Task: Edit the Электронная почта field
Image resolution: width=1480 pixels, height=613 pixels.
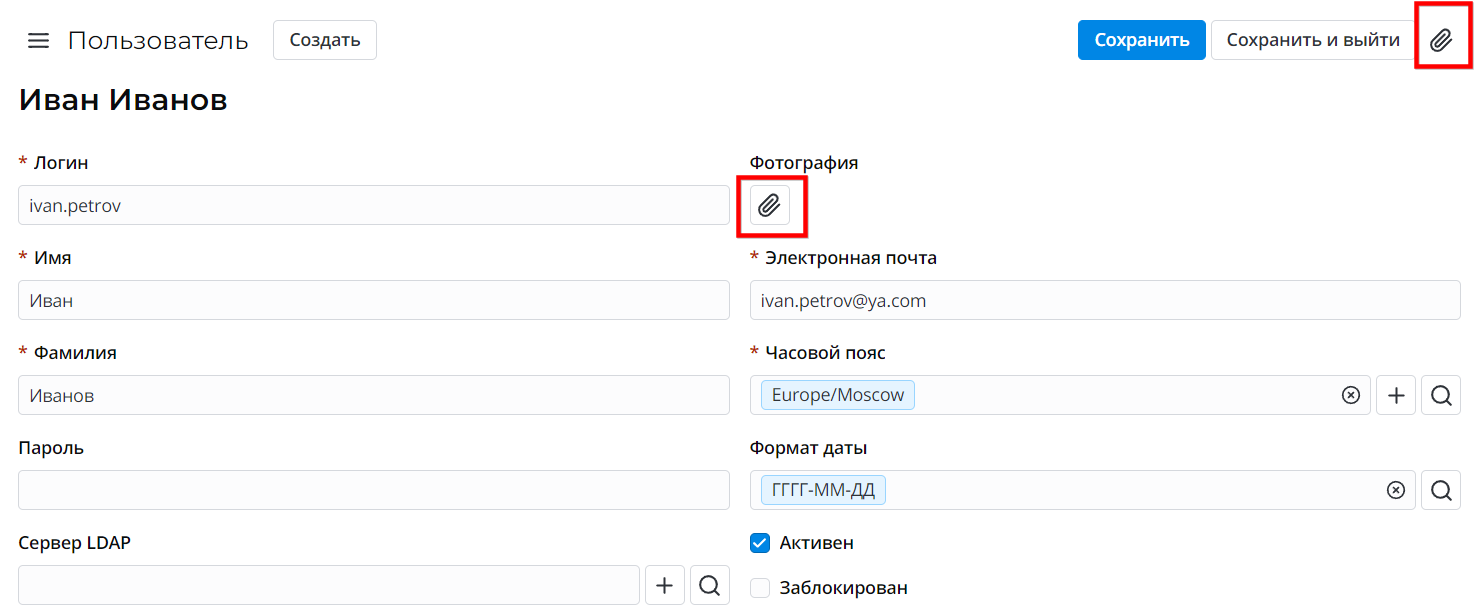Action: 1105,300
